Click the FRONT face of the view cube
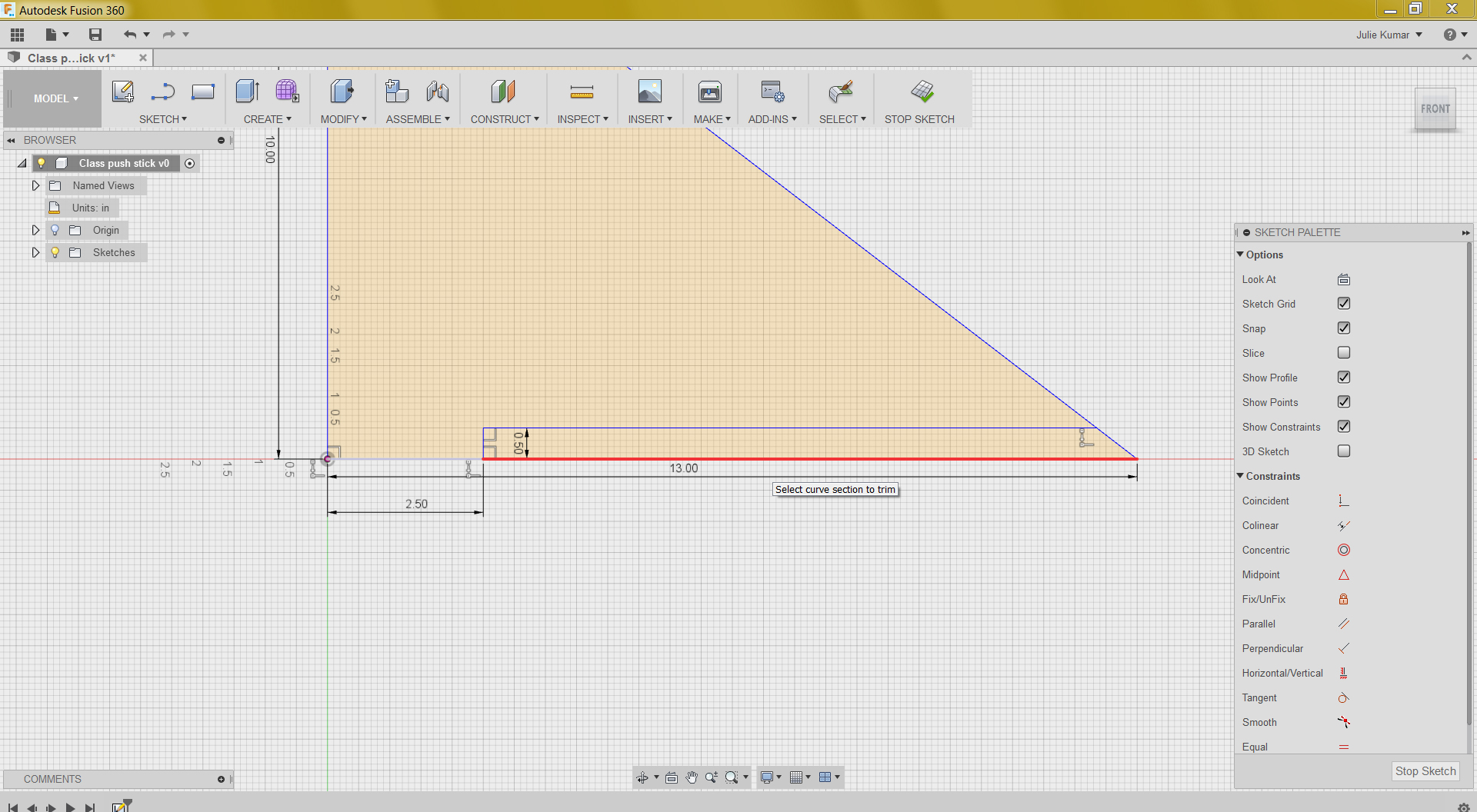This screenshot has height=812, width=1477. coord(1435,109)
